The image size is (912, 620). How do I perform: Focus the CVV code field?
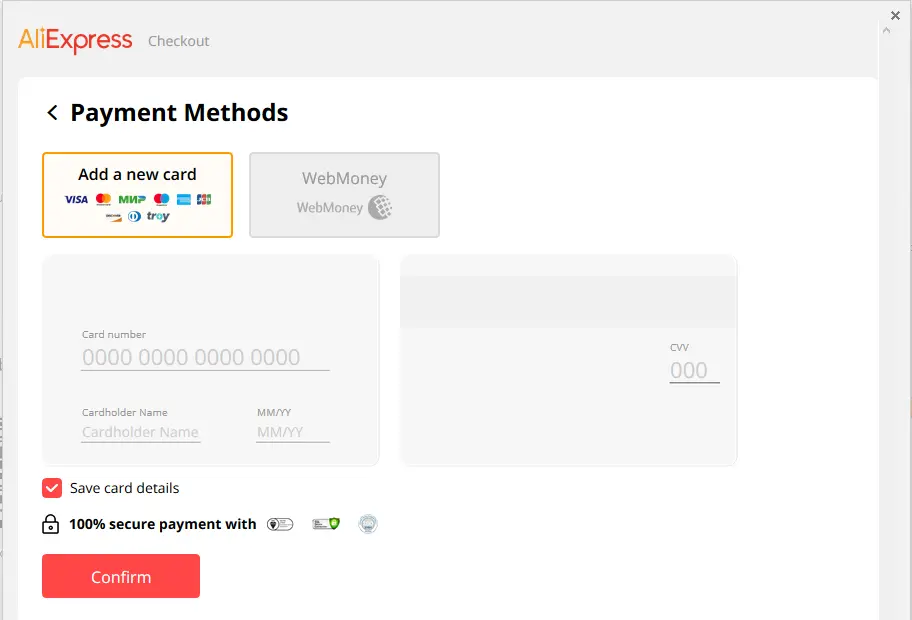(x=694, y=370)
